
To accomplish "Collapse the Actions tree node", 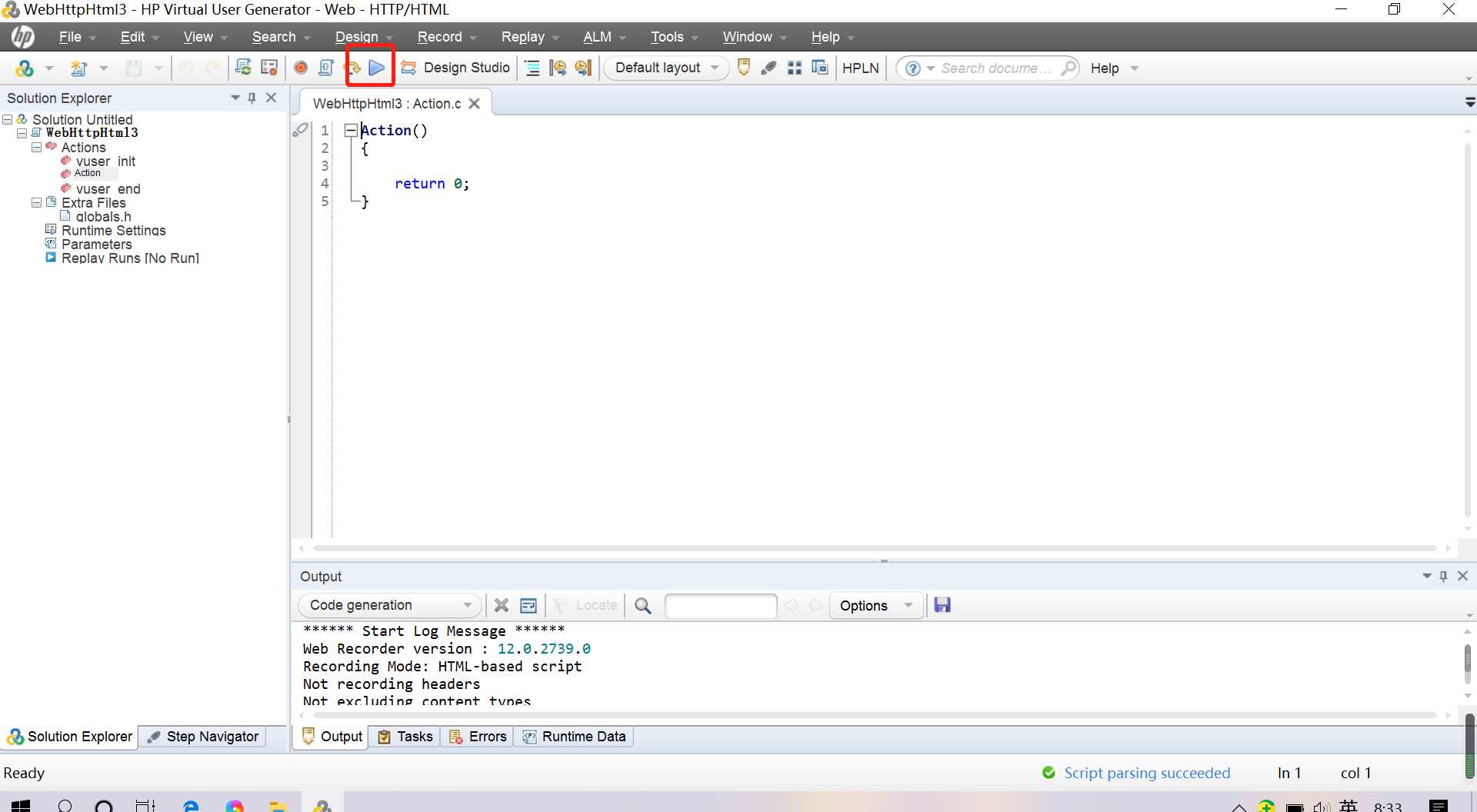I will tap(36, 147).
